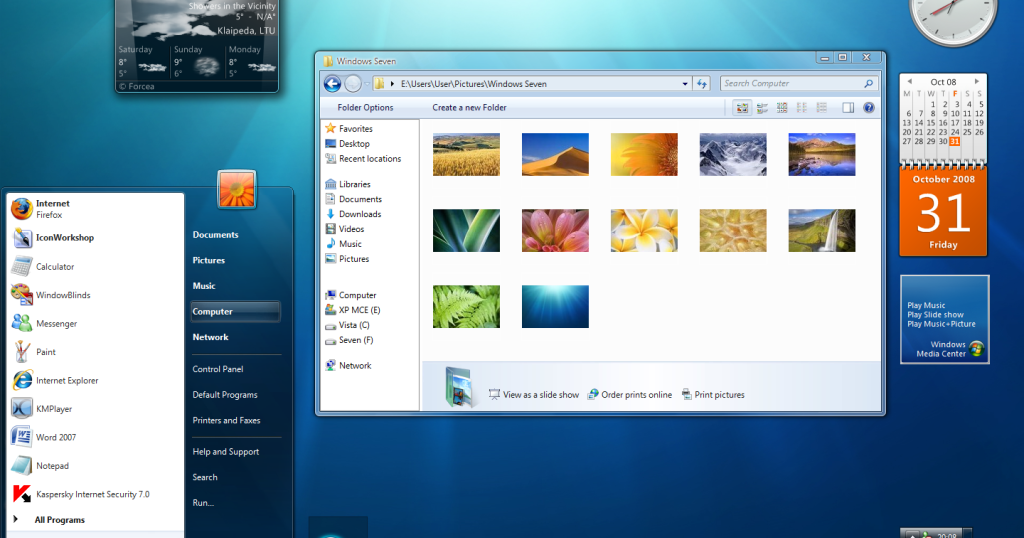
Task: Click Order prints online link
Action: click(630, 394)
